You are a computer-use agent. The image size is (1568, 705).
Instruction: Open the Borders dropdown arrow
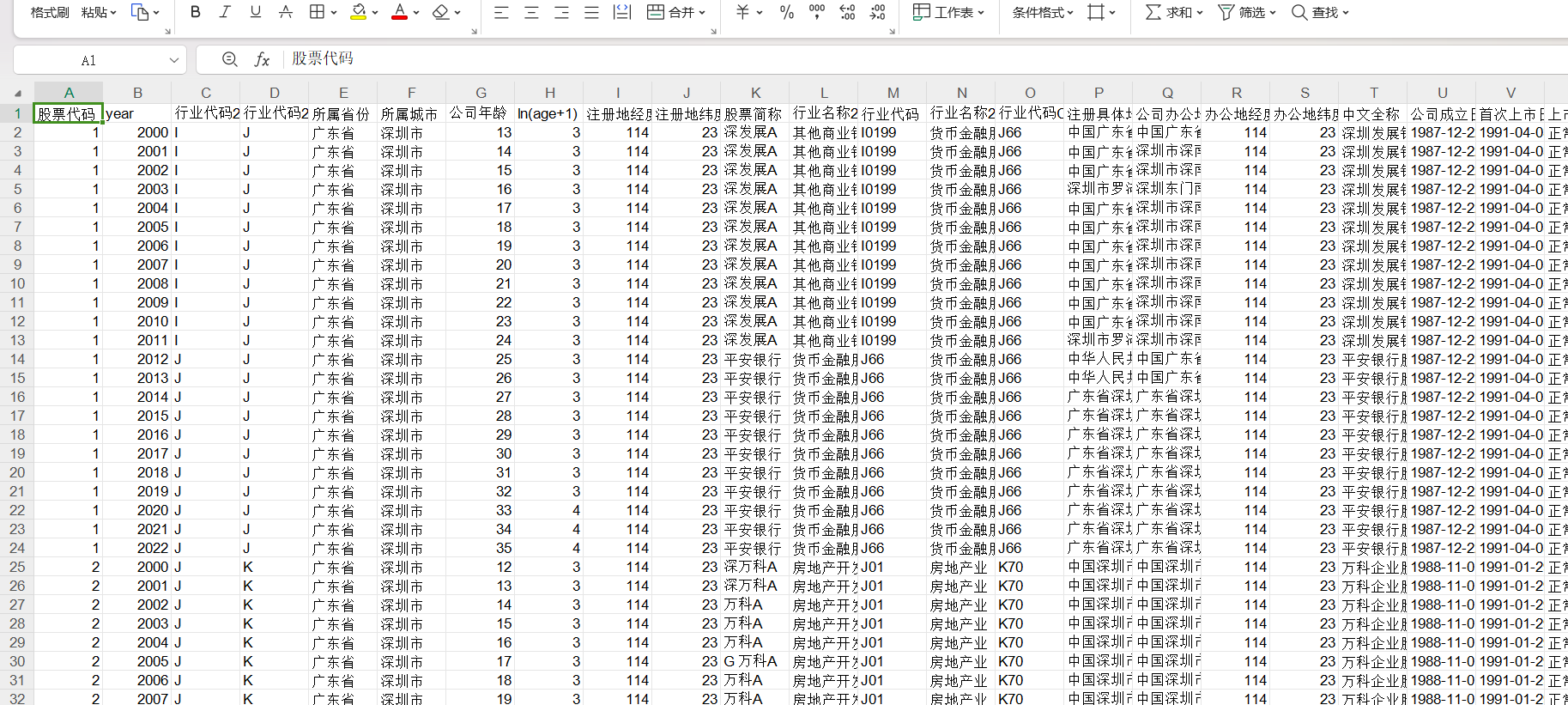coord(334,13)
